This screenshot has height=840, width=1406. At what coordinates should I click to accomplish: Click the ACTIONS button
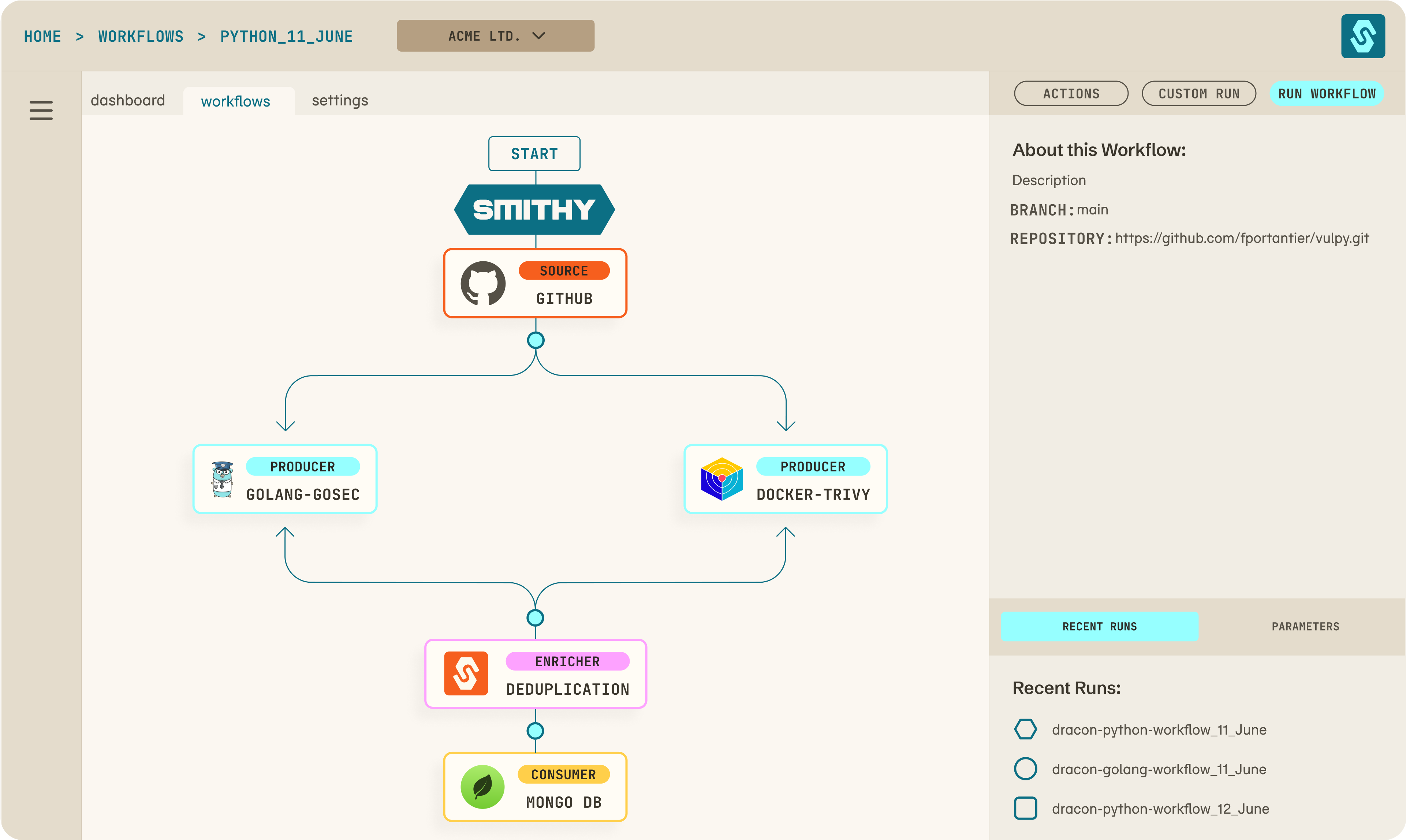(x=1071, y=93)
